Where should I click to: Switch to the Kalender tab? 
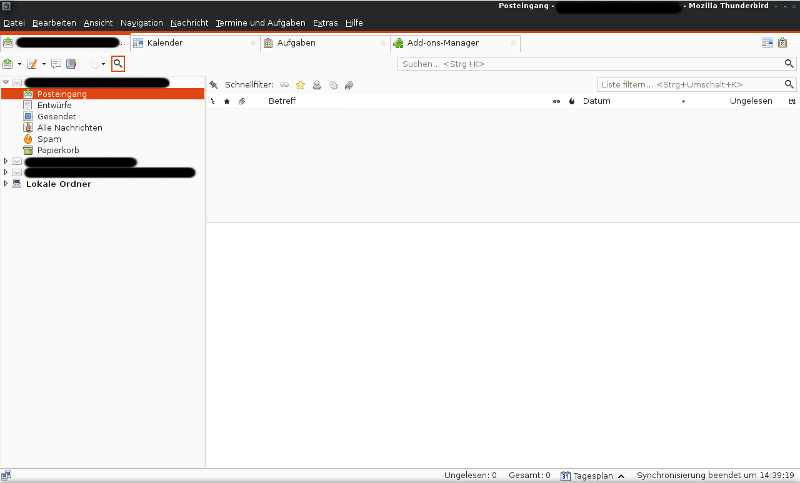tap(195, 43)
